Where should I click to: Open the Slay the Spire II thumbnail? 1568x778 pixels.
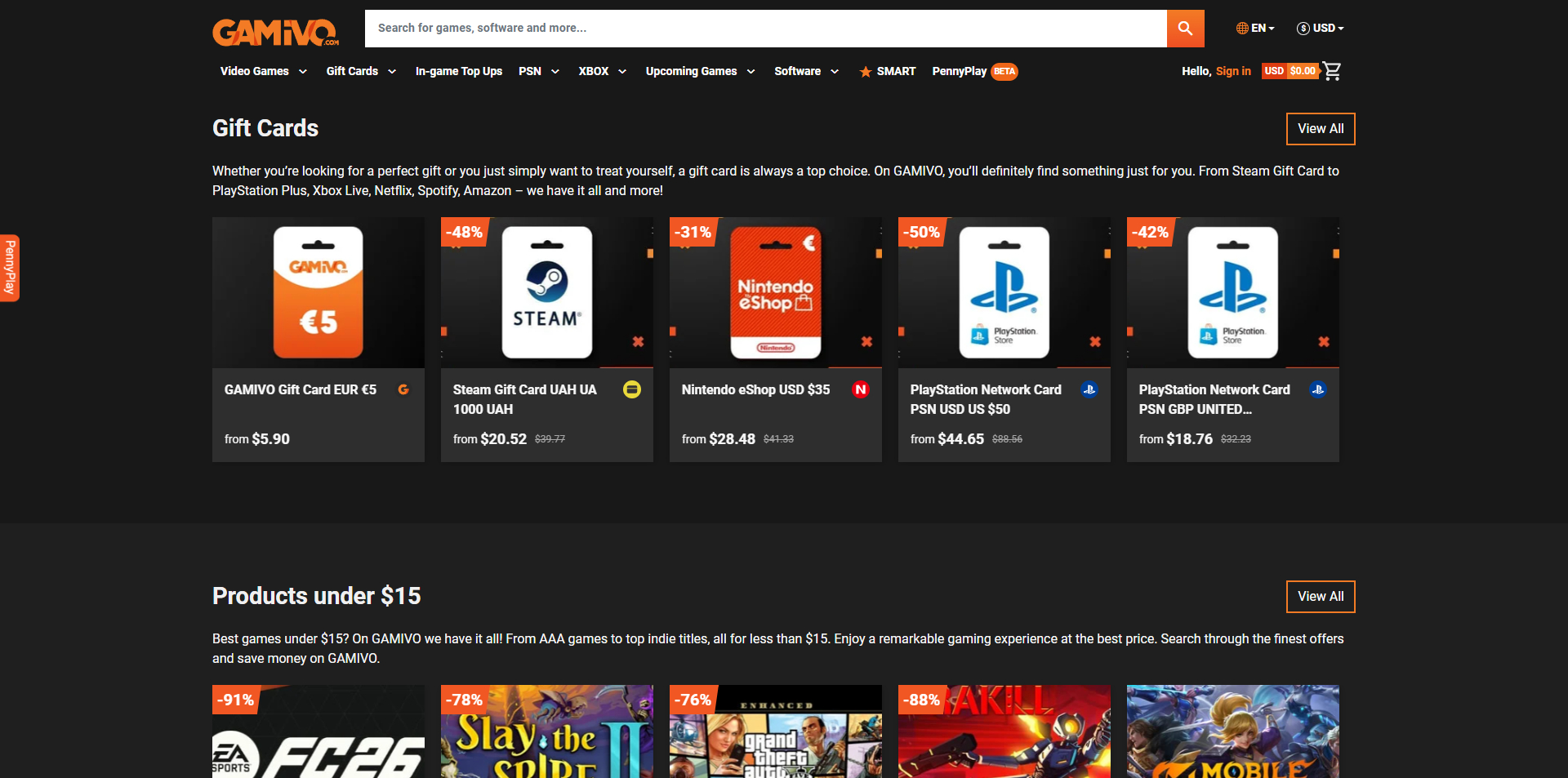coord(547,731)
